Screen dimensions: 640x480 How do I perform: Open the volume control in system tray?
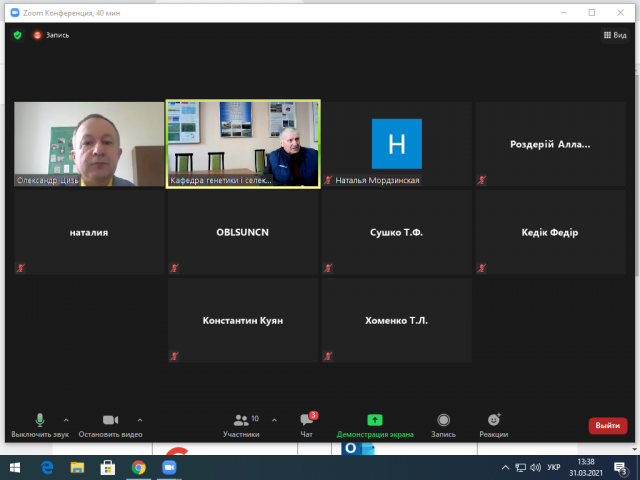[x=535, y=467]
